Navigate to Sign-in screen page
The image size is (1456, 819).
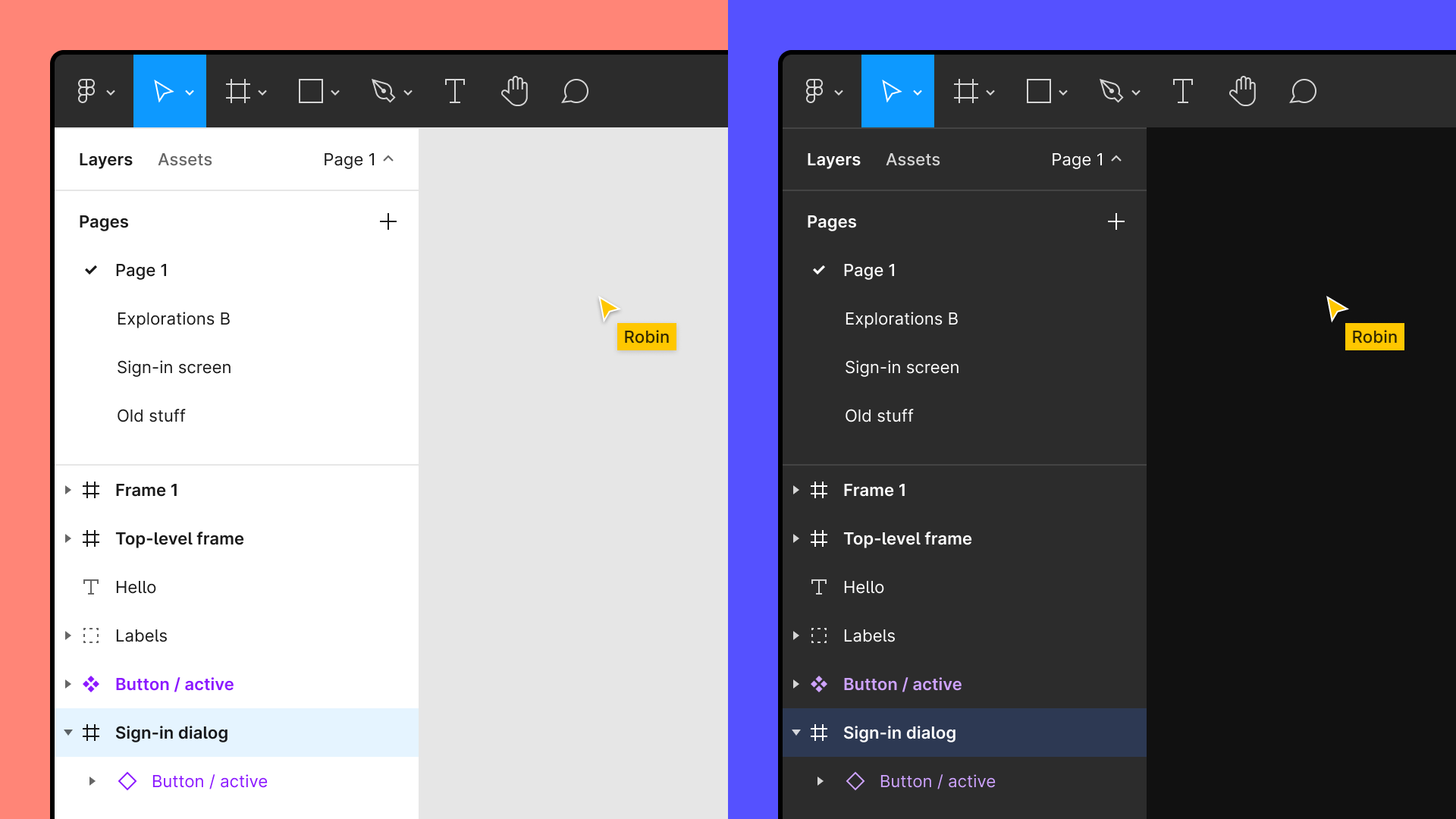pos(173,367)
